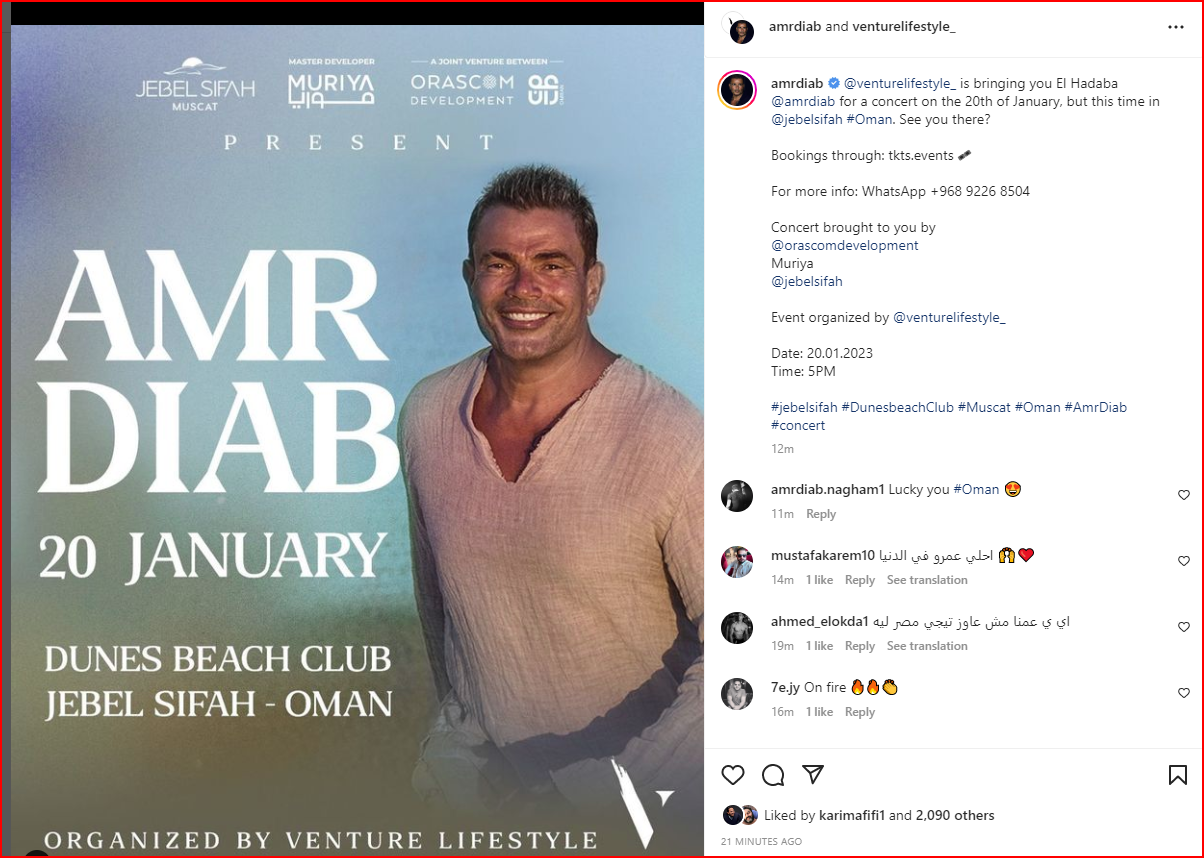Like the 7e.jy "On fire" comment

1184,693
